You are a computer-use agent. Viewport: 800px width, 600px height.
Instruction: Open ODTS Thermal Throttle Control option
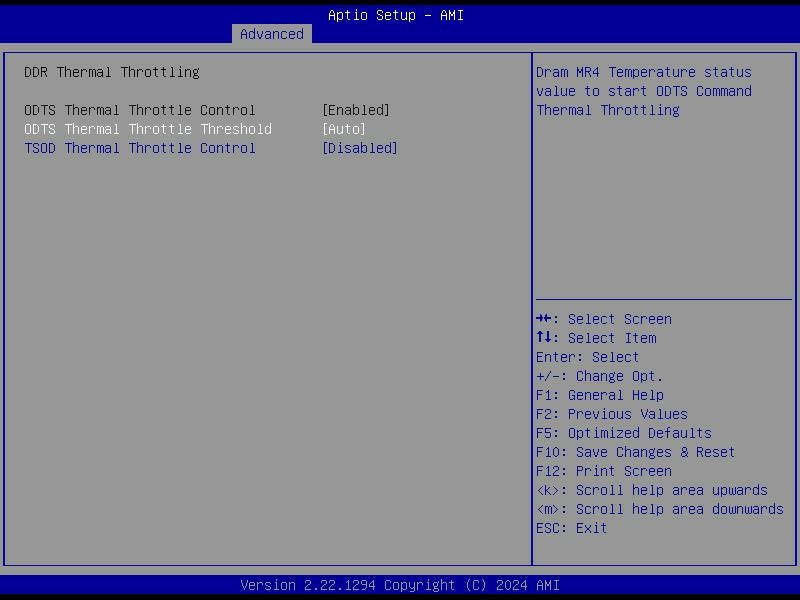pos(140,110)
